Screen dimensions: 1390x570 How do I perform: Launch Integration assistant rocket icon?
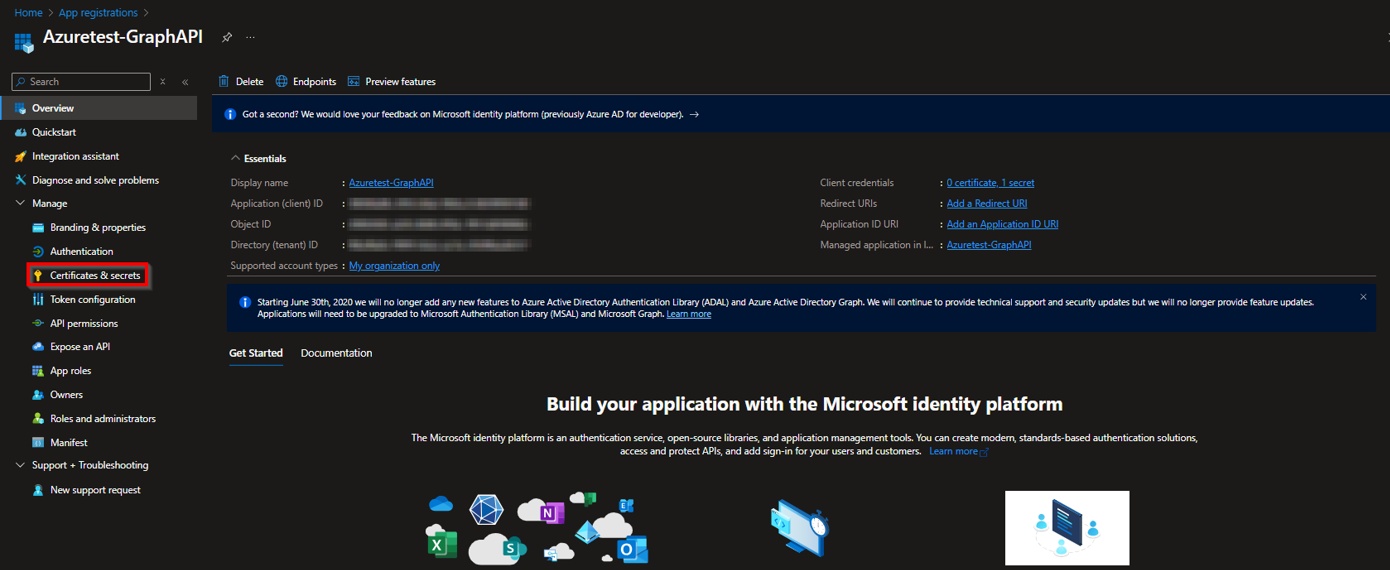tap(21, 156)
